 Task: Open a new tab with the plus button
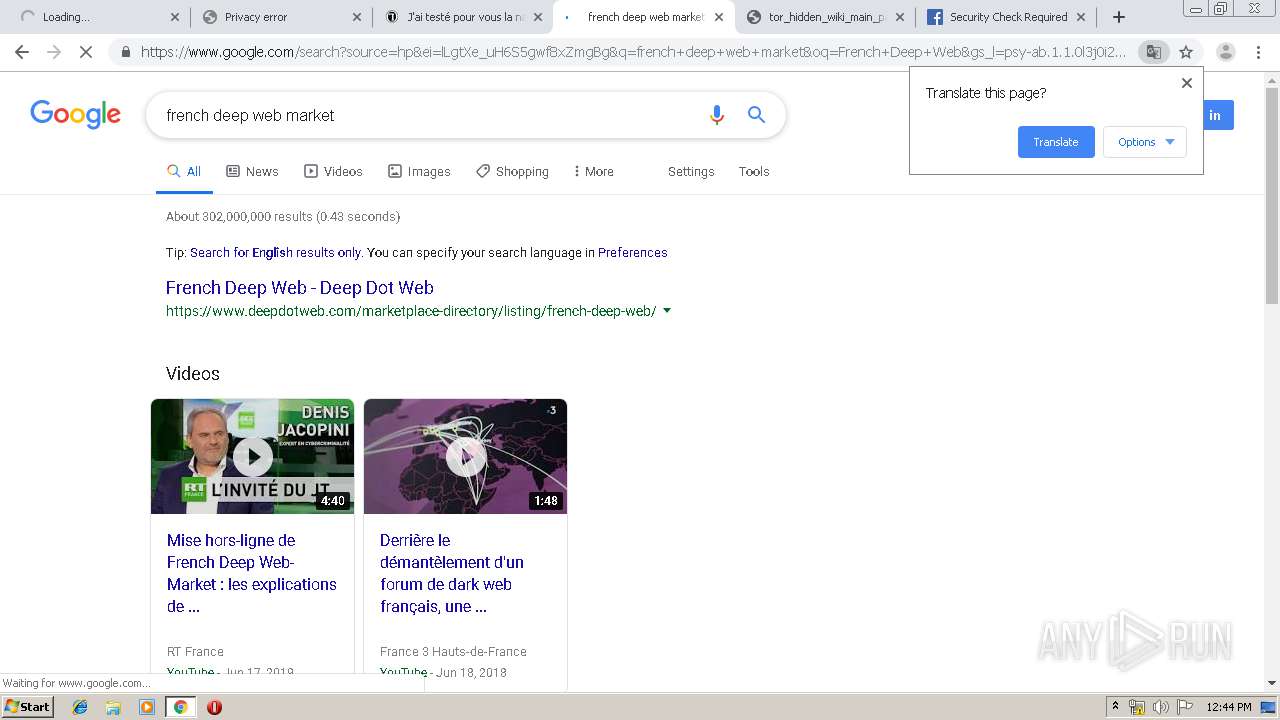1119,17
